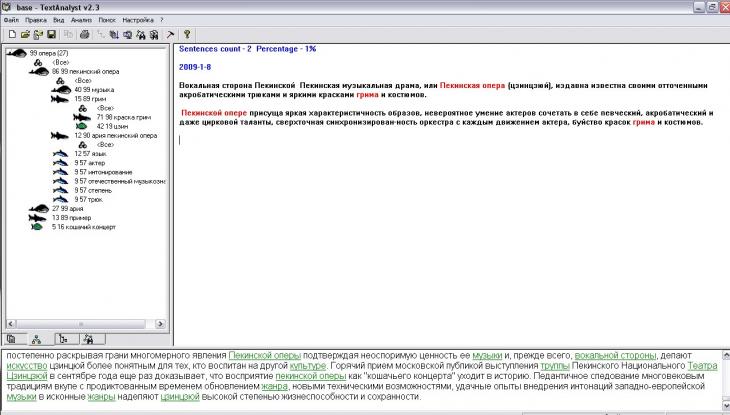Select tree row 9 57 трюк

click(x=88, y=199)
